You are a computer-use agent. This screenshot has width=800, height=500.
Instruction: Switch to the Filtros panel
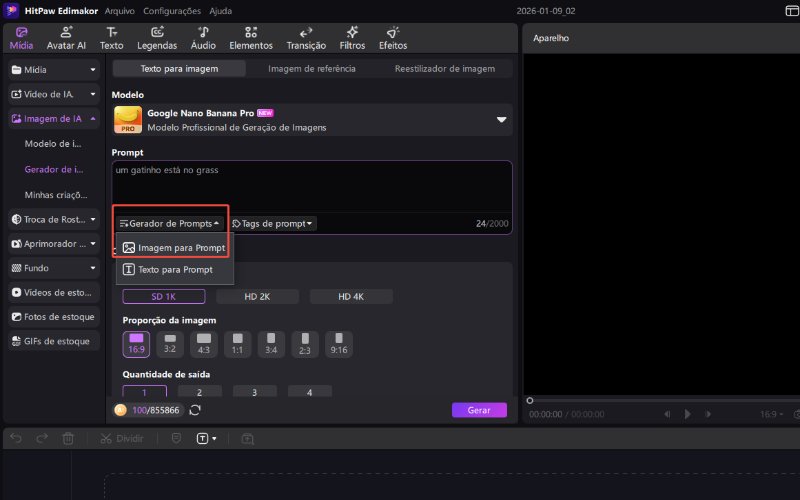pyautogui.click(x=352, y=38)
